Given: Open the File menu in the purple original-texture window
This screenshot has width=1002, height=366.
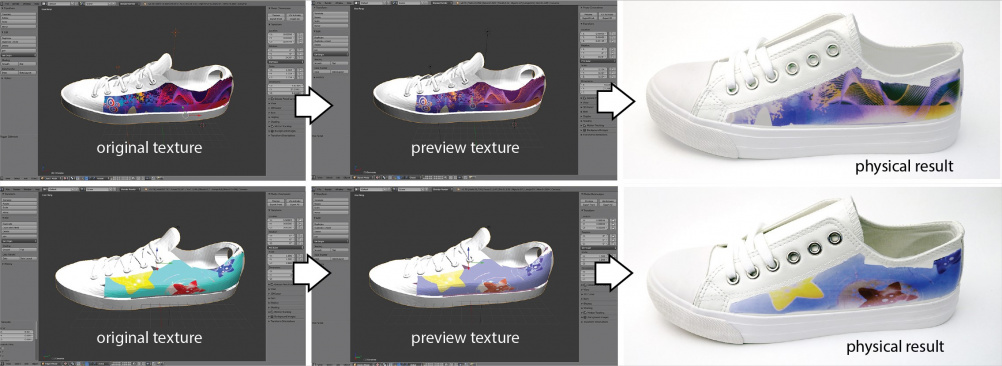Looking at the screenshot, I should [x=7, y=4].
